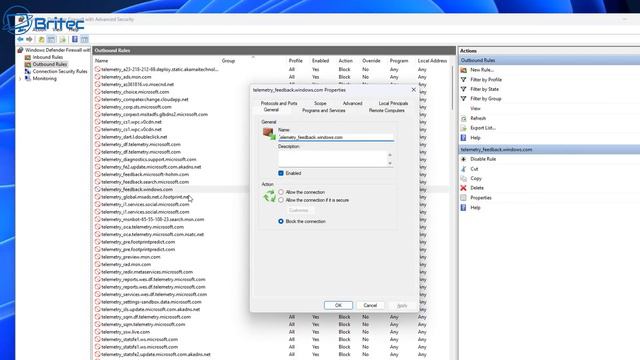Screen dimensions: 640x360
Task: Expand the Monitoring tree node
Action: tap(20, 79)
